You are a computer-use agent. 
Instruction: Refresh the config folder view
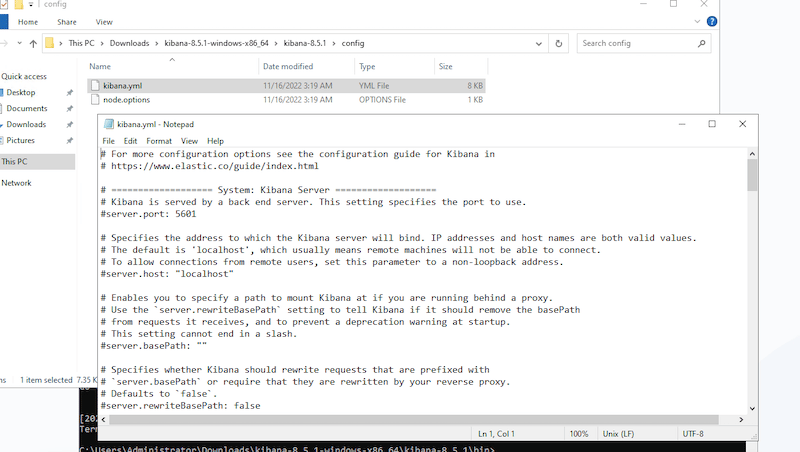[x=559, y=43]
